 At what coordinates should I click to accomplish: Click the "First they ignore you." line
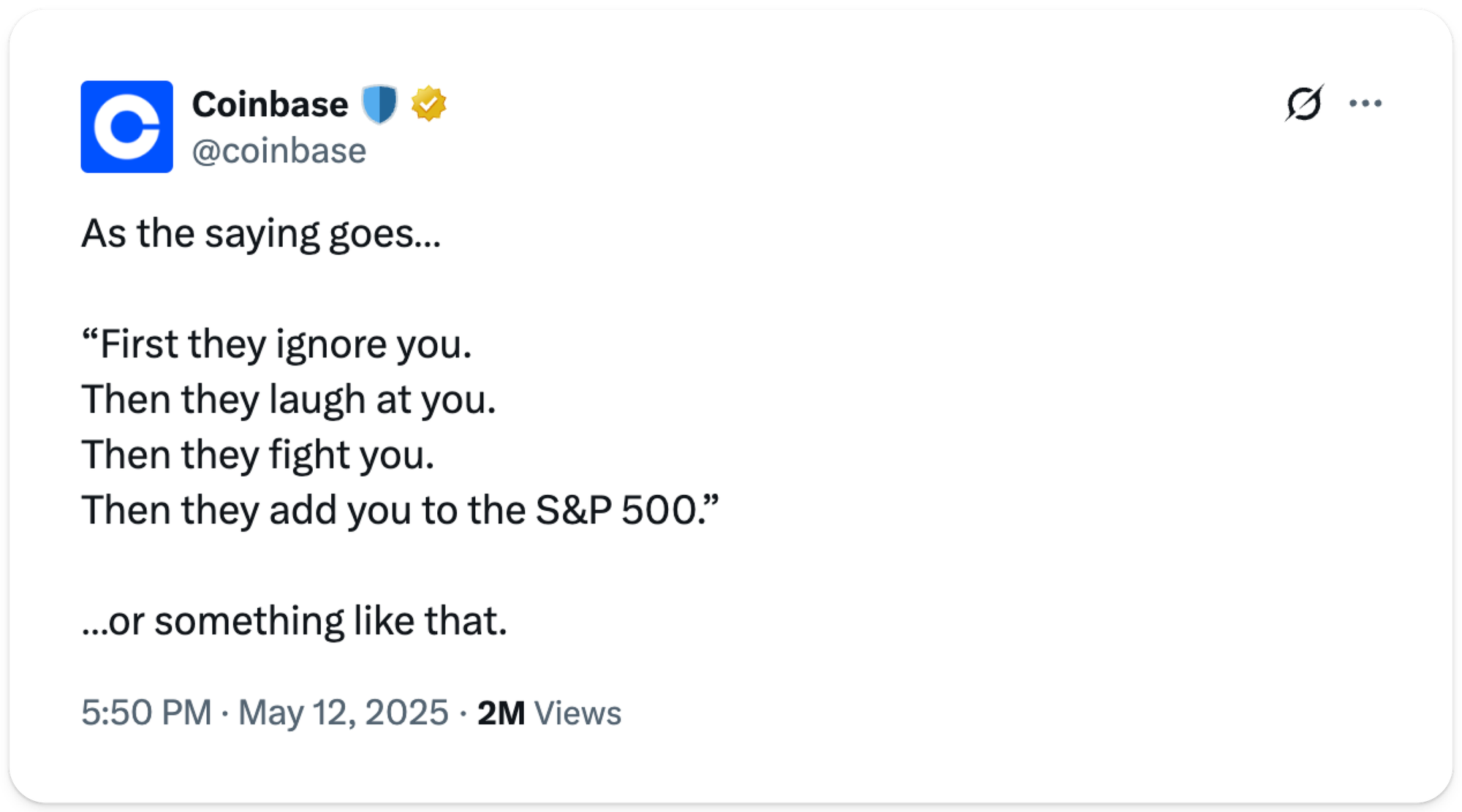(278, 345)
